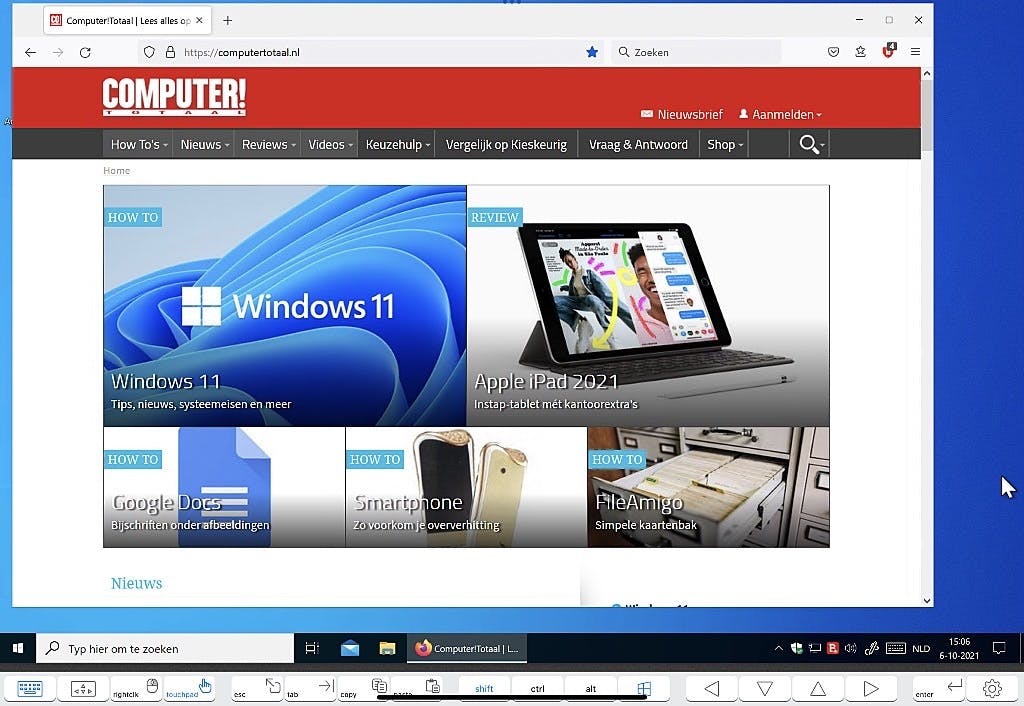
Task: Open the Nieuwsbrief link
Action: click(x=682, y=114)
